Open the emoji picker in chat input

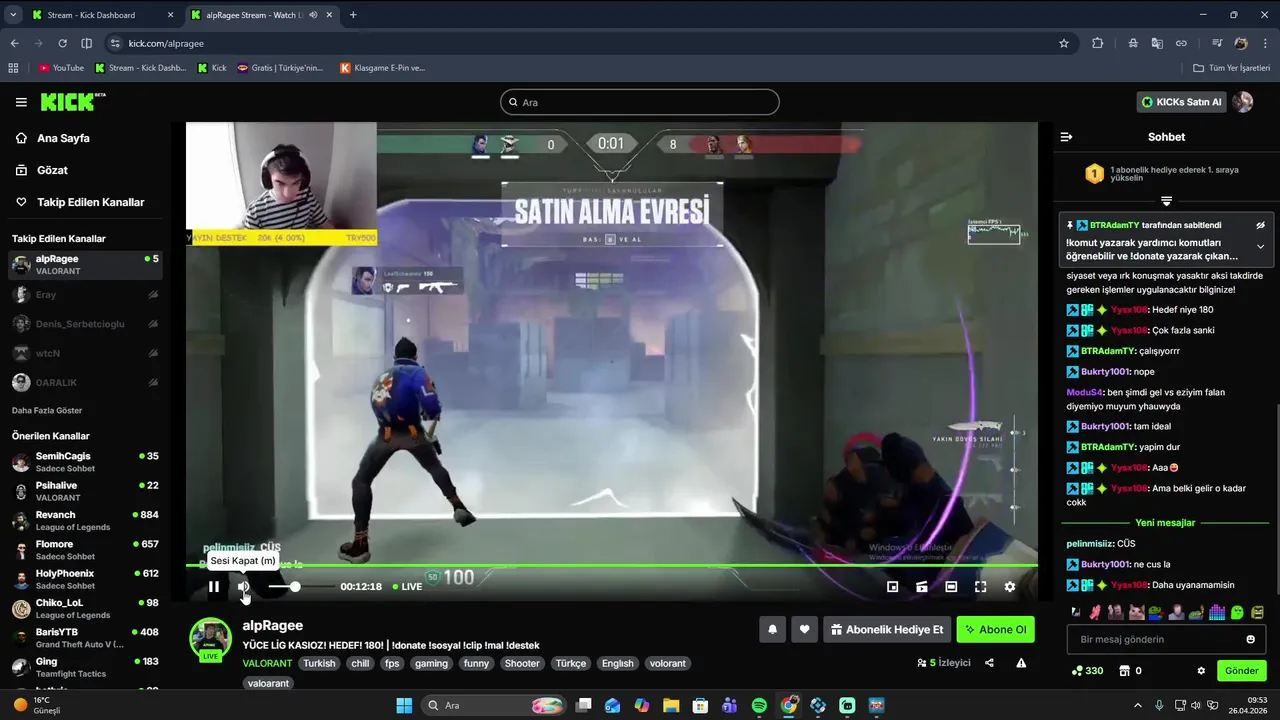[x=1251, y=639]
